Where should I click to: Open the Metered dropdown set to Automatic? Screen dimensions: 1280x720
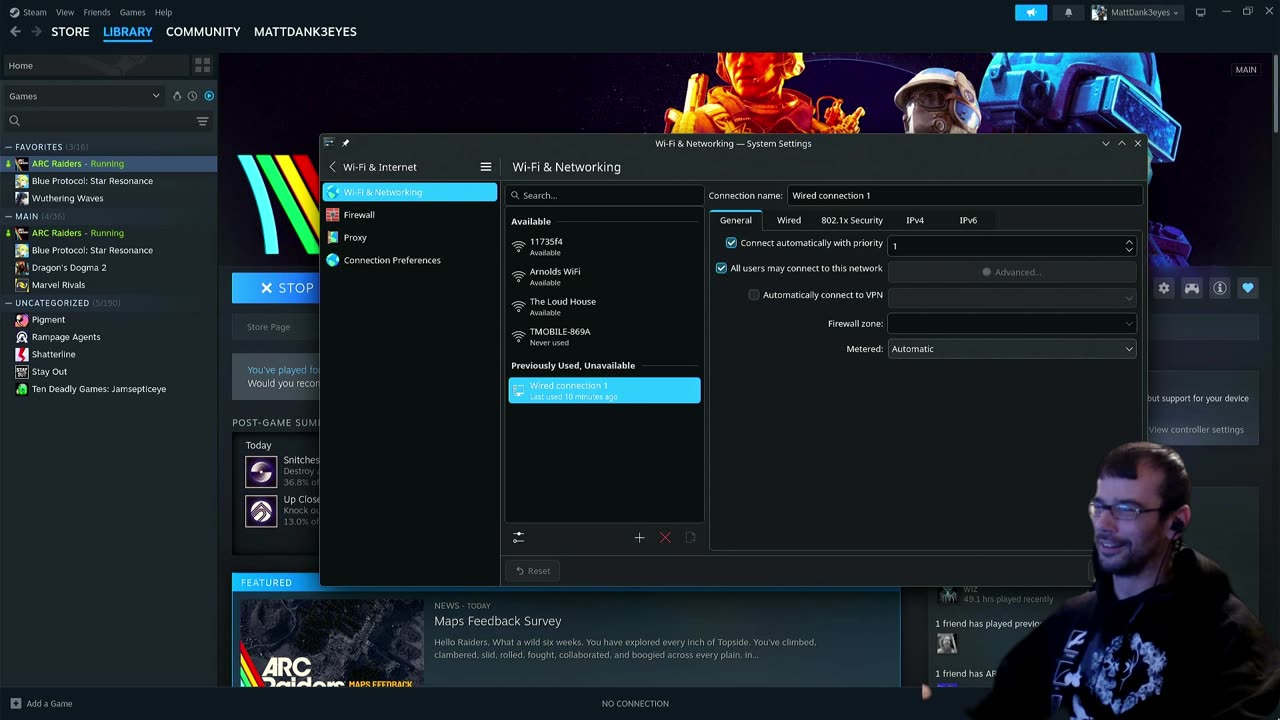[x=1012, y=349]
